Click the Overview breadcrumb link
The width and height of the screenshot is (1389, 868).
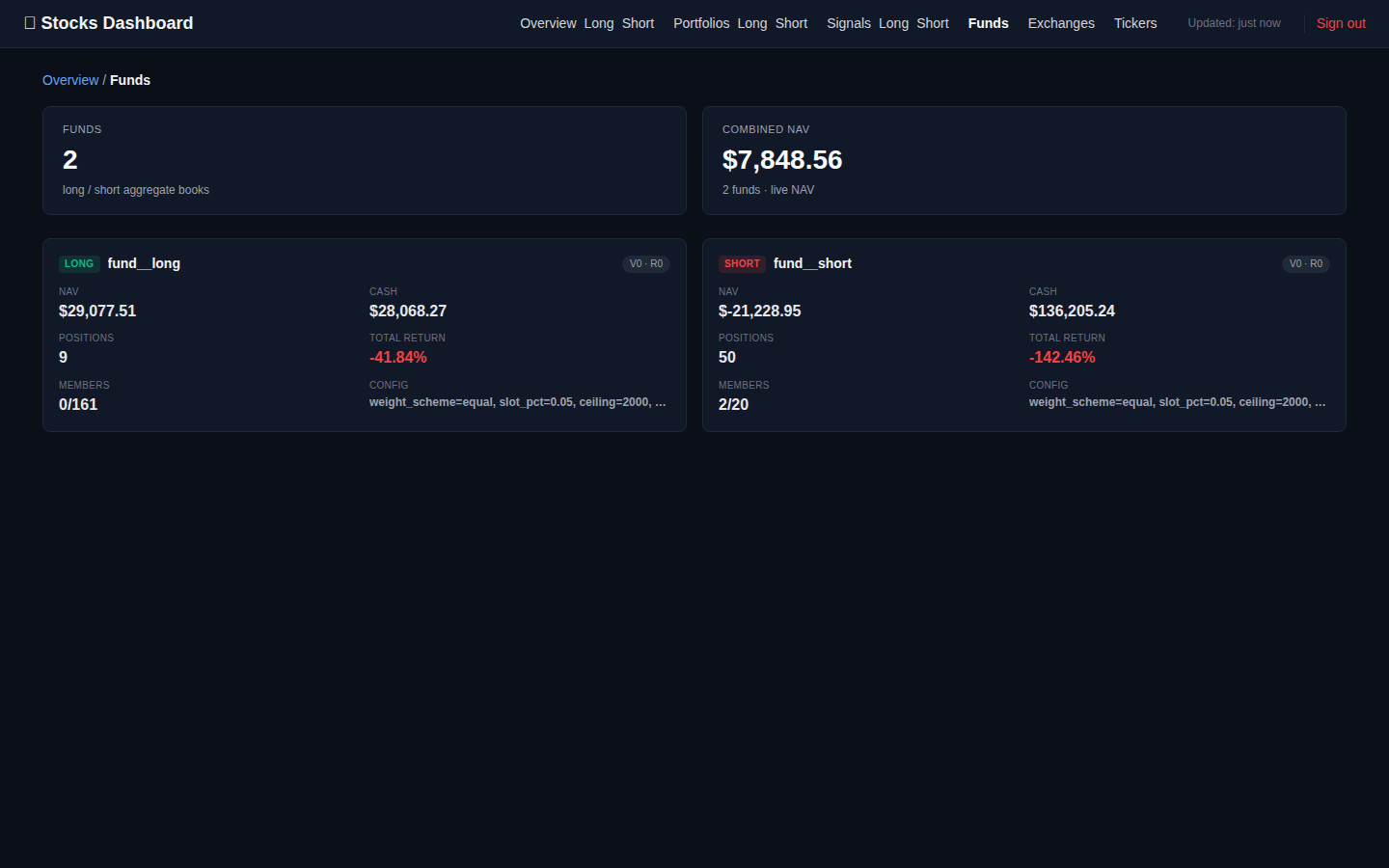[70, 80]
